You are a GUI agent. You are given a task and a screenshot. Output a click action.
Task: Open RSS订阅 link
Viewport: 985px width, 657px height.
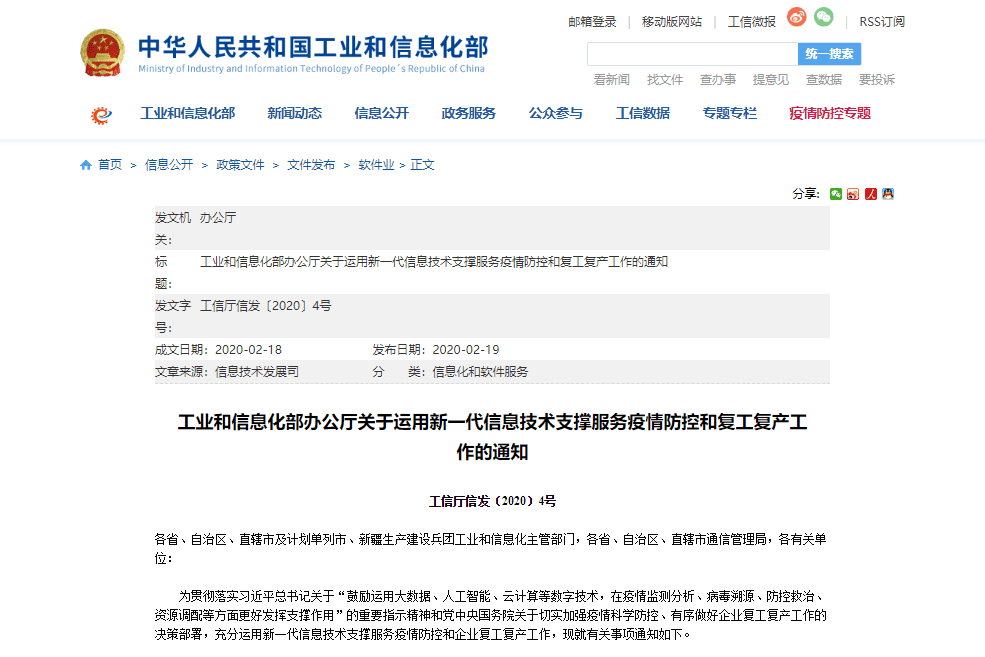pyautogui.click(x=882, y=22)
